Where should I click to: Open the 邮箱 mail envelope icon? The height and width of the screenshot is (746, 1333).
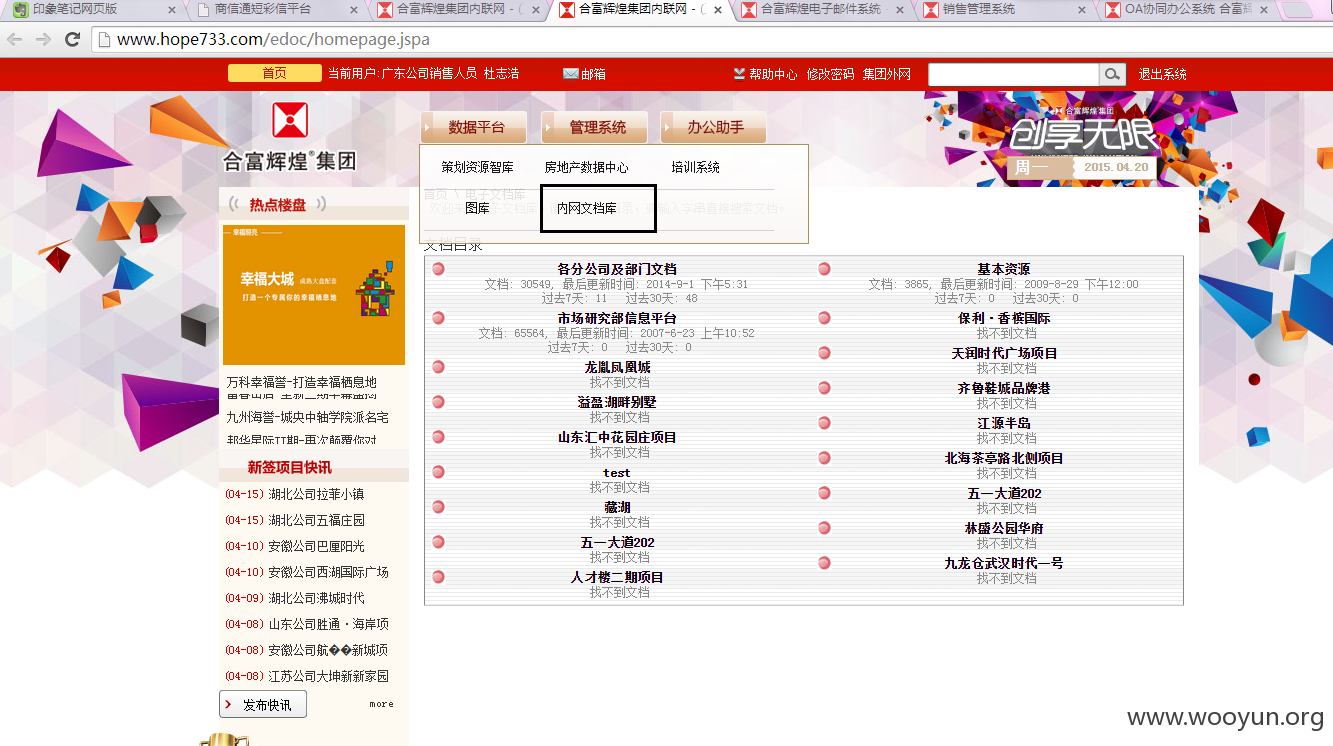coord(571,74)
